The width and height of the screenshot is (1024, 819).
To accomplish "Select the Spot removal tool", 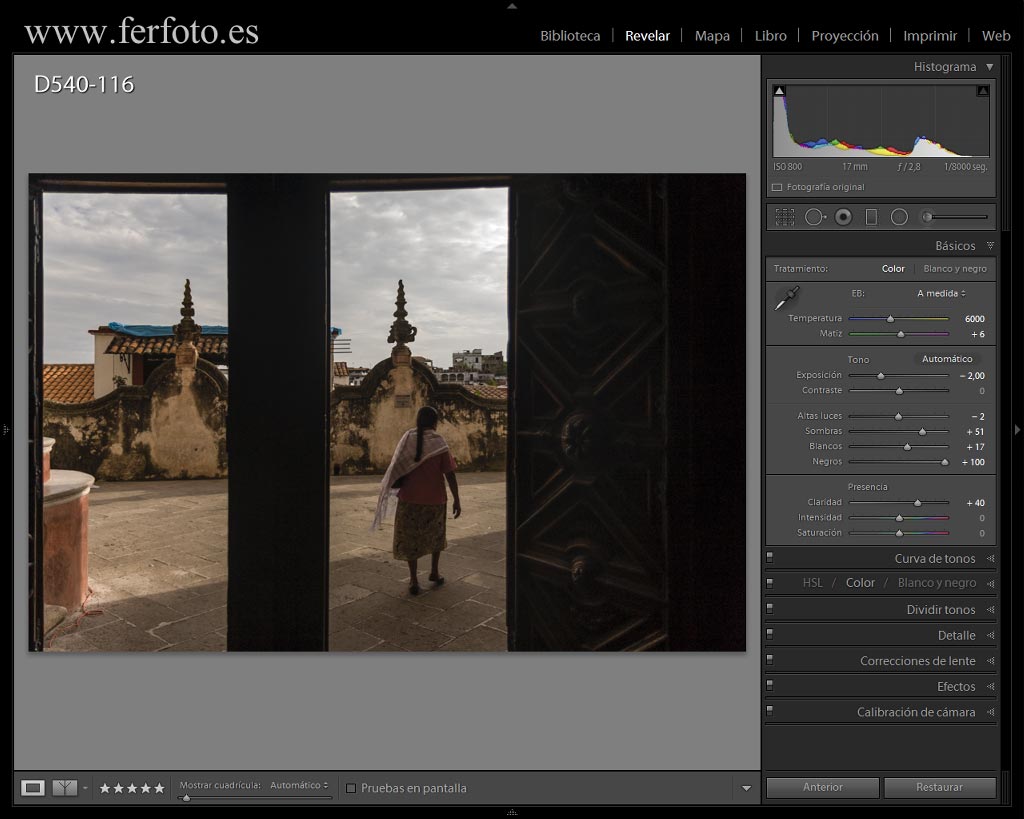I will [814, 217].
